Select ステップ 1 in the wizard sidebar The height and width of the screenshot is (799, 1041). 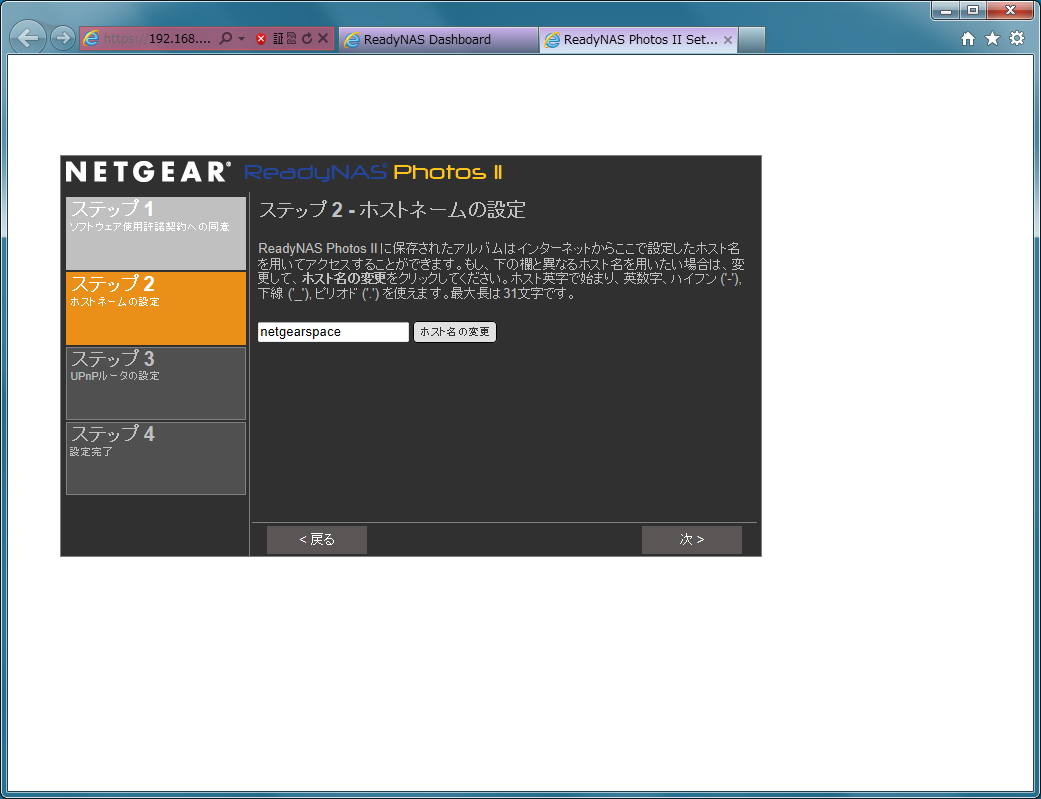(x=155, y=233)
